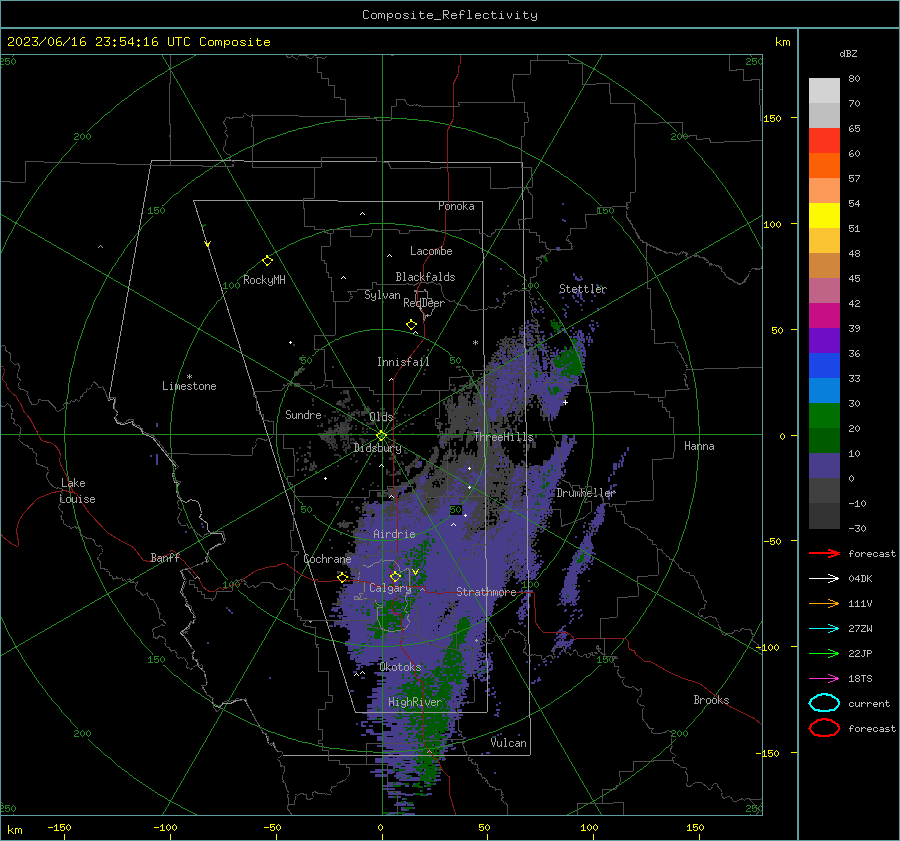This screenshot has height=841, width=900.
Task: Select the cyan 27ZW arrow icon
Action: pyautogui.click(x=824, y=629)
